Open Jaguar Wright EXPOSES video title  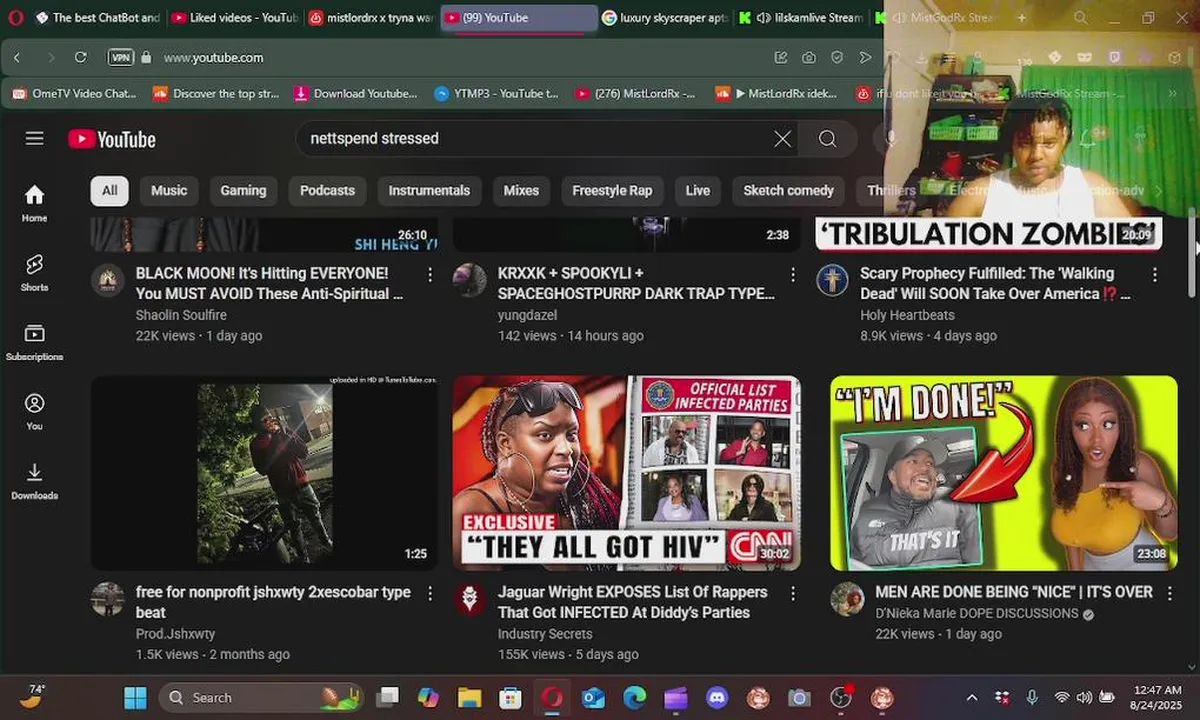click(633, 602)
